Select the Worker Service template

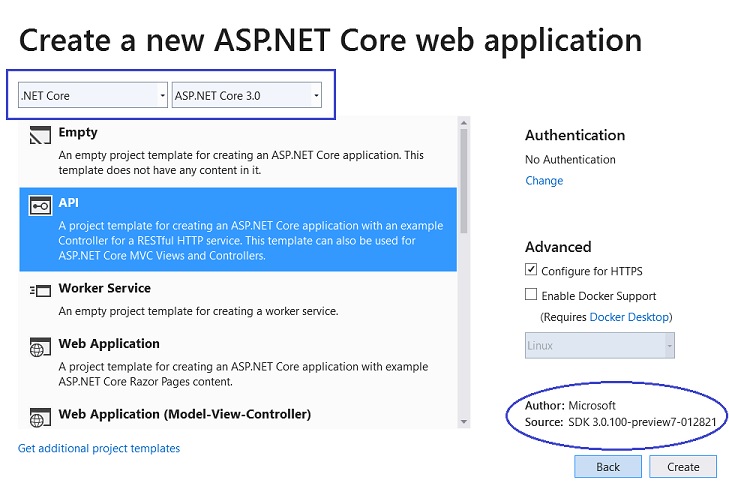point(238,300)
